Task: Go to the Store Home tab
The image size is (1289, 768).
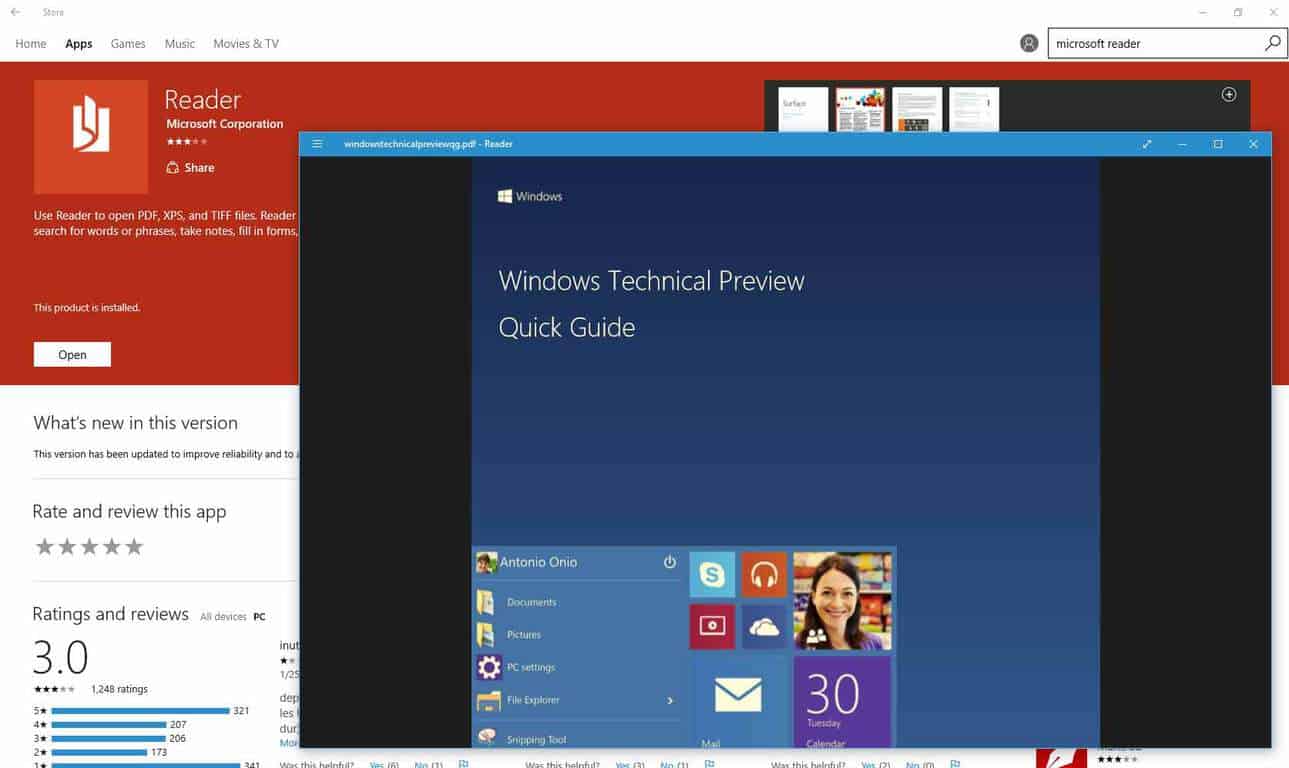Action: click(x=31, y=44)
